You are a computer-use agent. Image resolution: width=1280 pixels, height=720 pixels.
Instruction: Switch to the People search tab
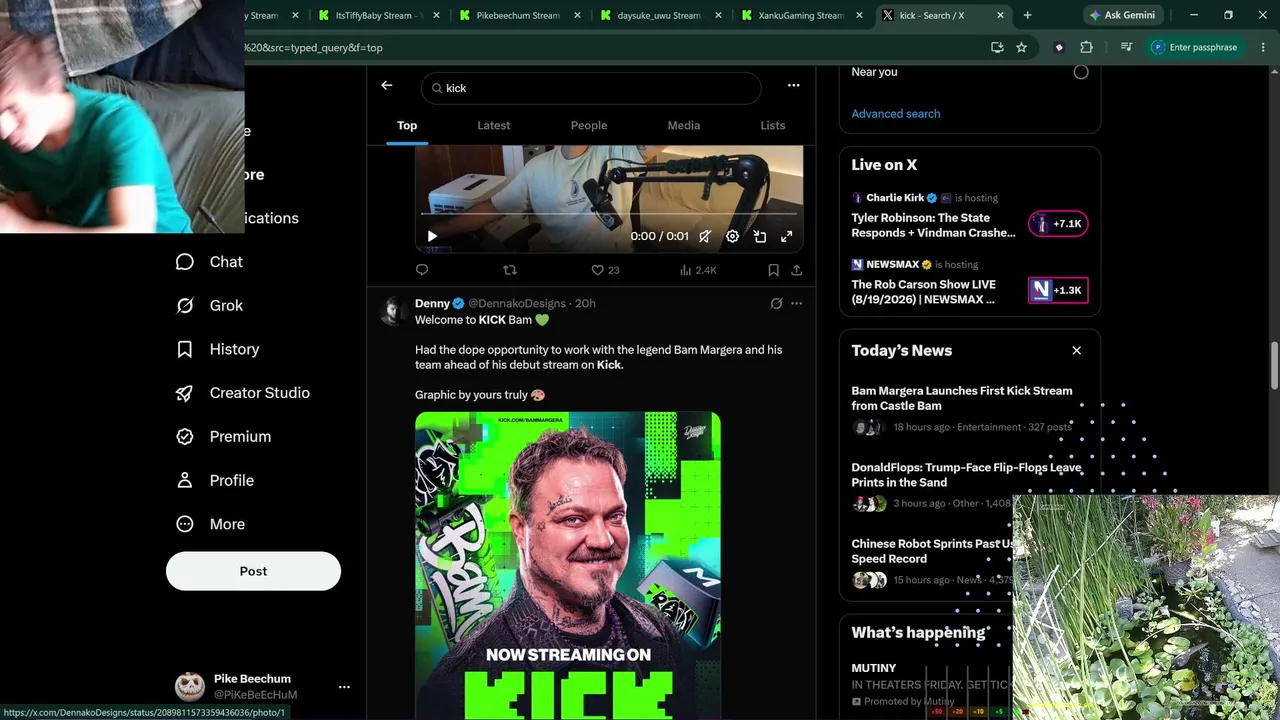pos(589,125)
